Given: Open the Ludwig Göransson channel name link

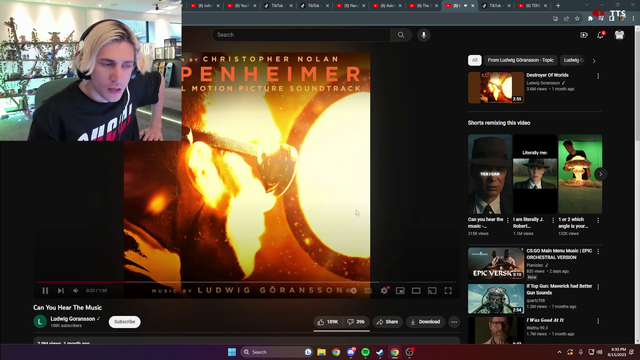Looking at the screenshot, I should pyautogui.click(x=73, y=319).
